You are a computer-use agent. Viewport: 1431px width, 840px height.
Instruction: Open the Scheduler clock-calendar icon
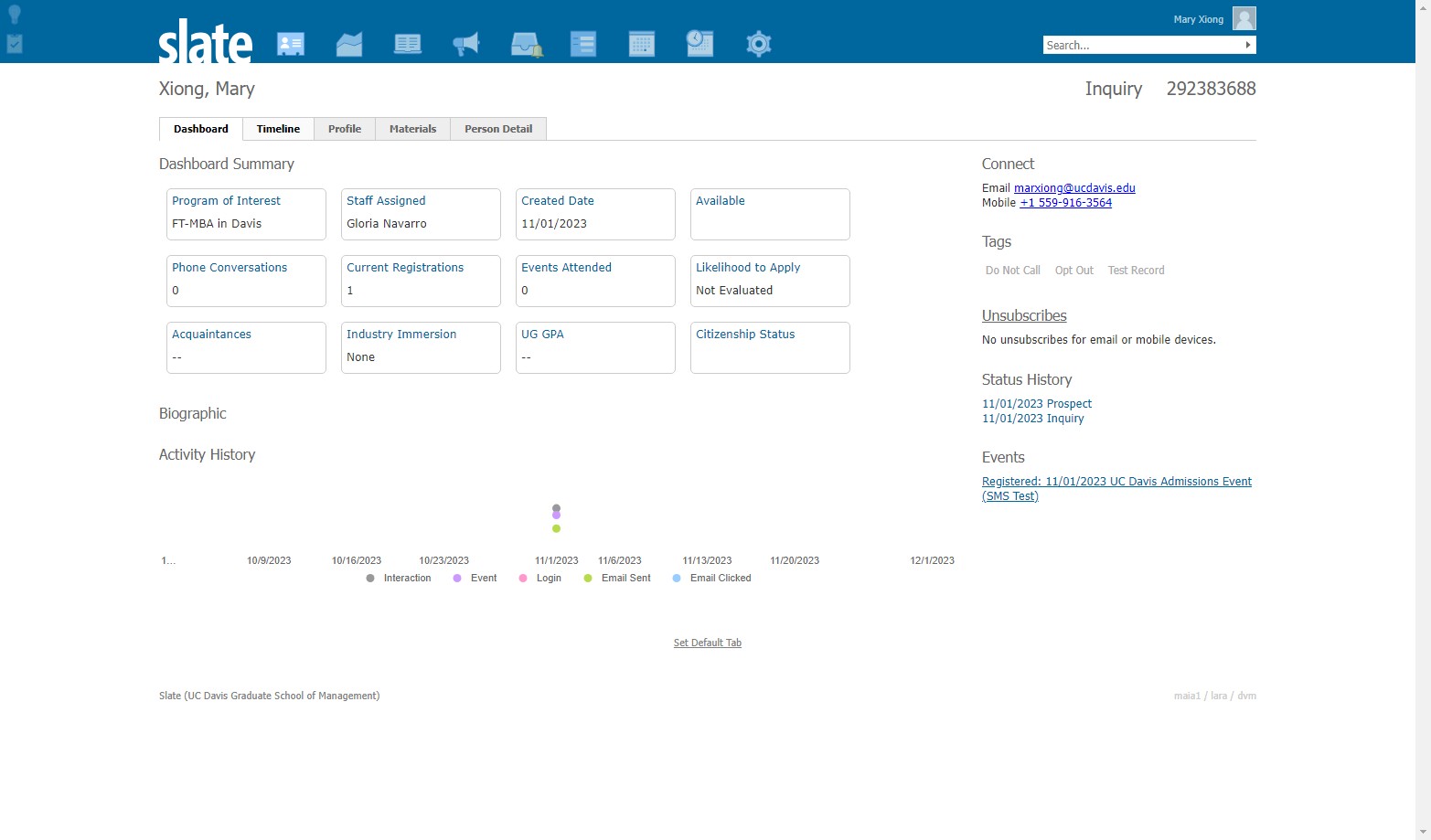point(699,43)
